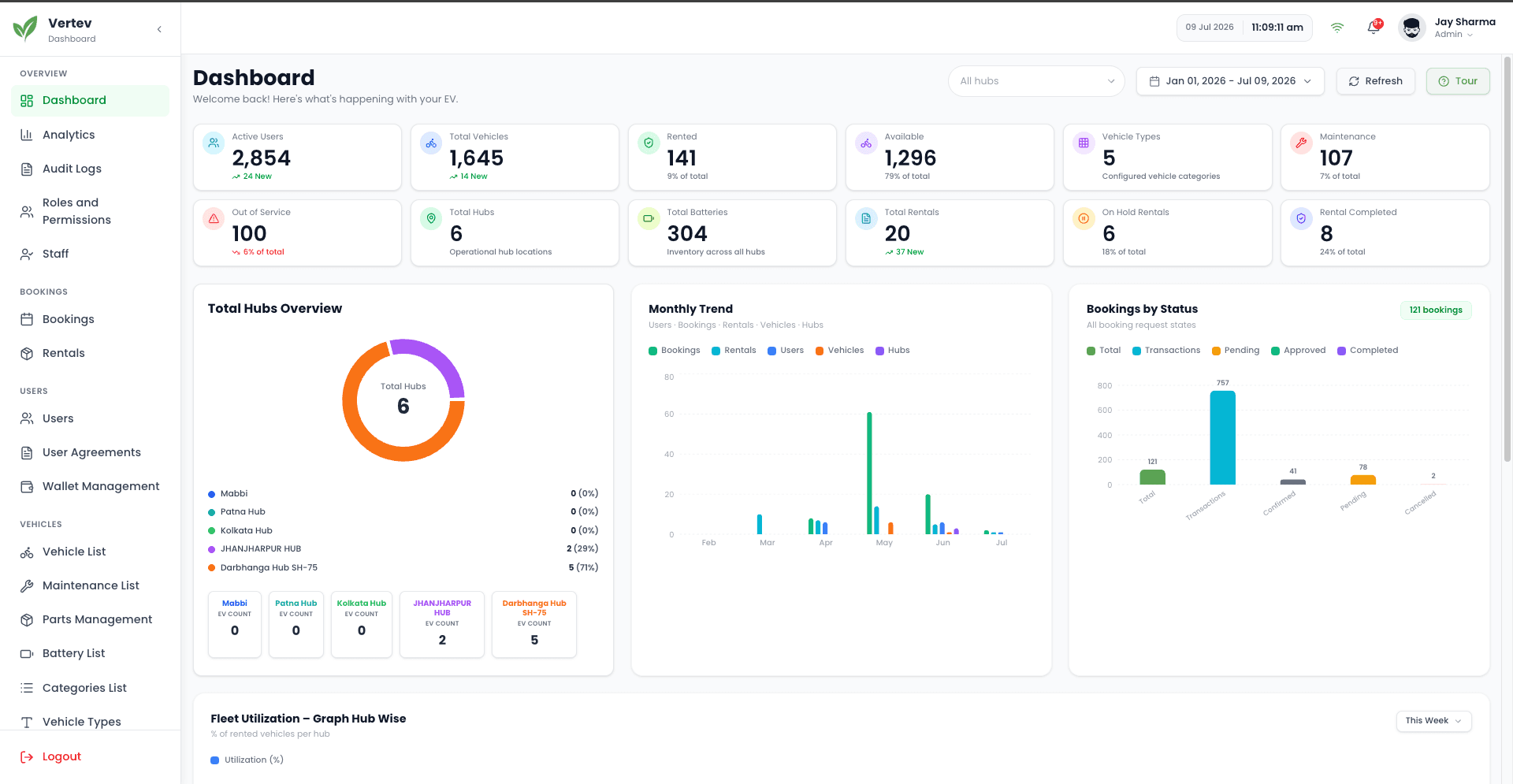The image size is (1513, 784).
Task: Expand the This Week dropdown
Action: (1433, 721)
